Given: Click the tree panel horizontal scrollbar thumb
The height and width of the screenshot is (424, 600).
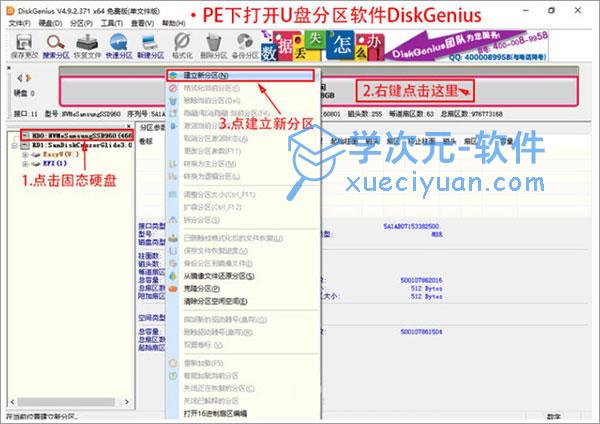Looking at the screenshot, I should point(66,402).
